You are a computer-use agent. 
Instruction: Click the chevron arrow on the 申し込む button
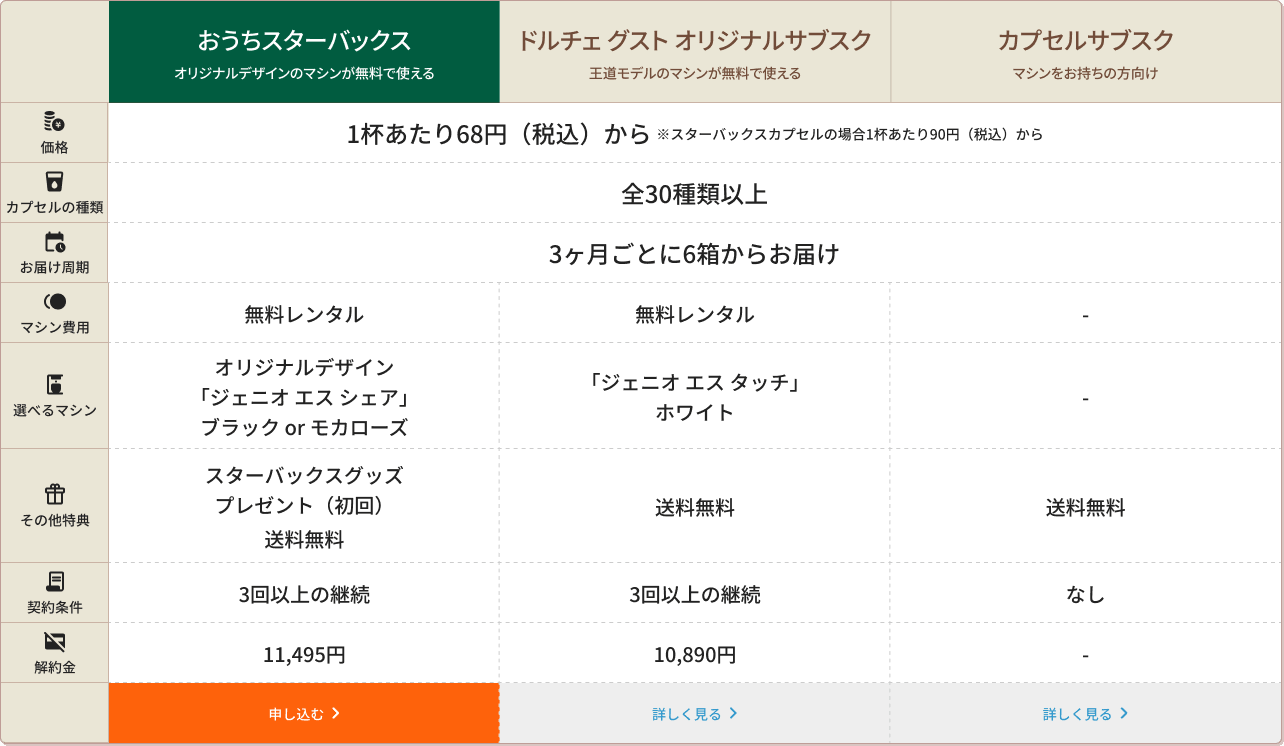click(336, 713)
